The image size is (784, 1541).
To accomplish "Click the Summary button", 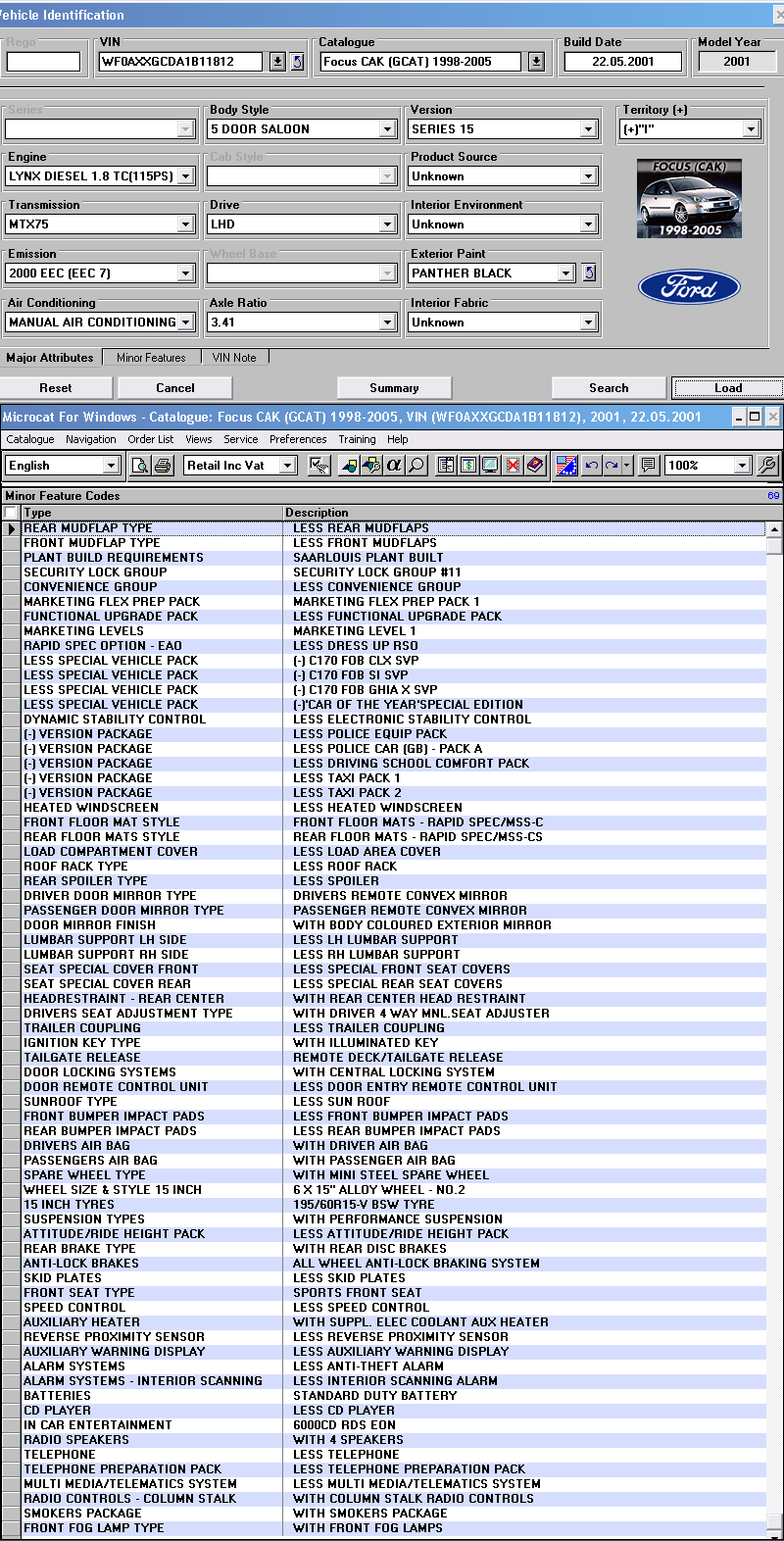I will coord(394,388).
